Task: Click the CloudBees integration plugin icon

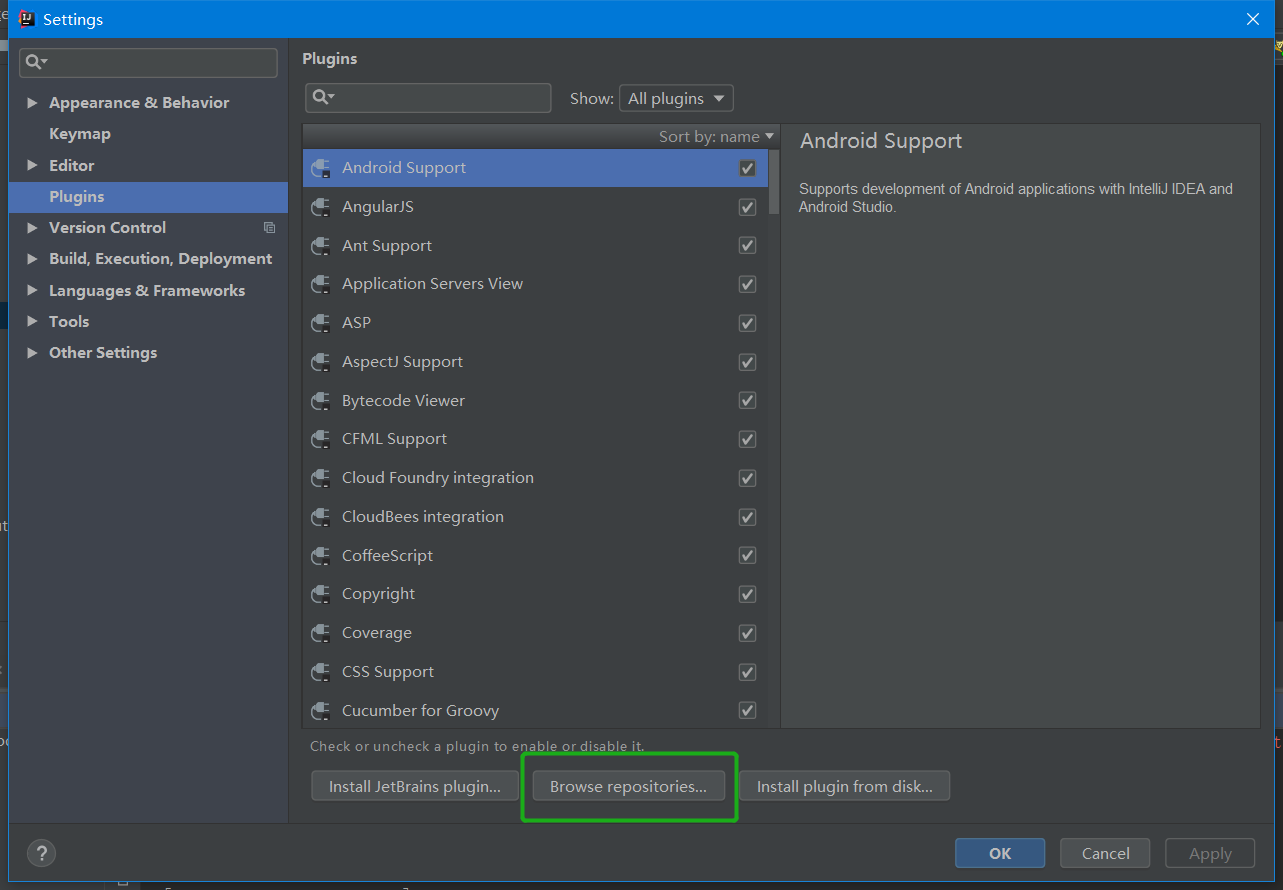Action: click(x=321, y=517)
